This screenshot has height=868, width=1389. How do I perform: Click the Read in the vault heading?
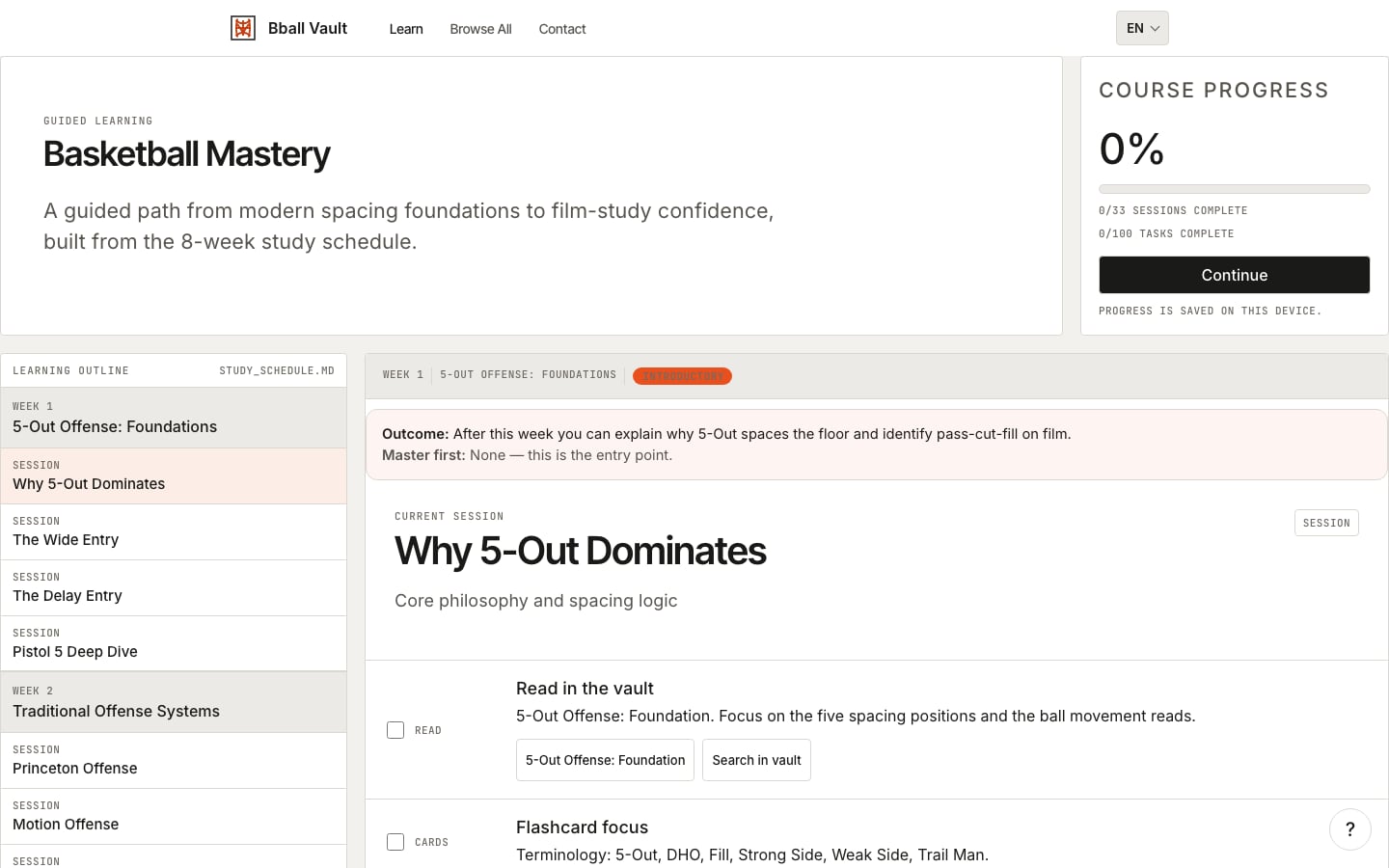click(585, 689)
